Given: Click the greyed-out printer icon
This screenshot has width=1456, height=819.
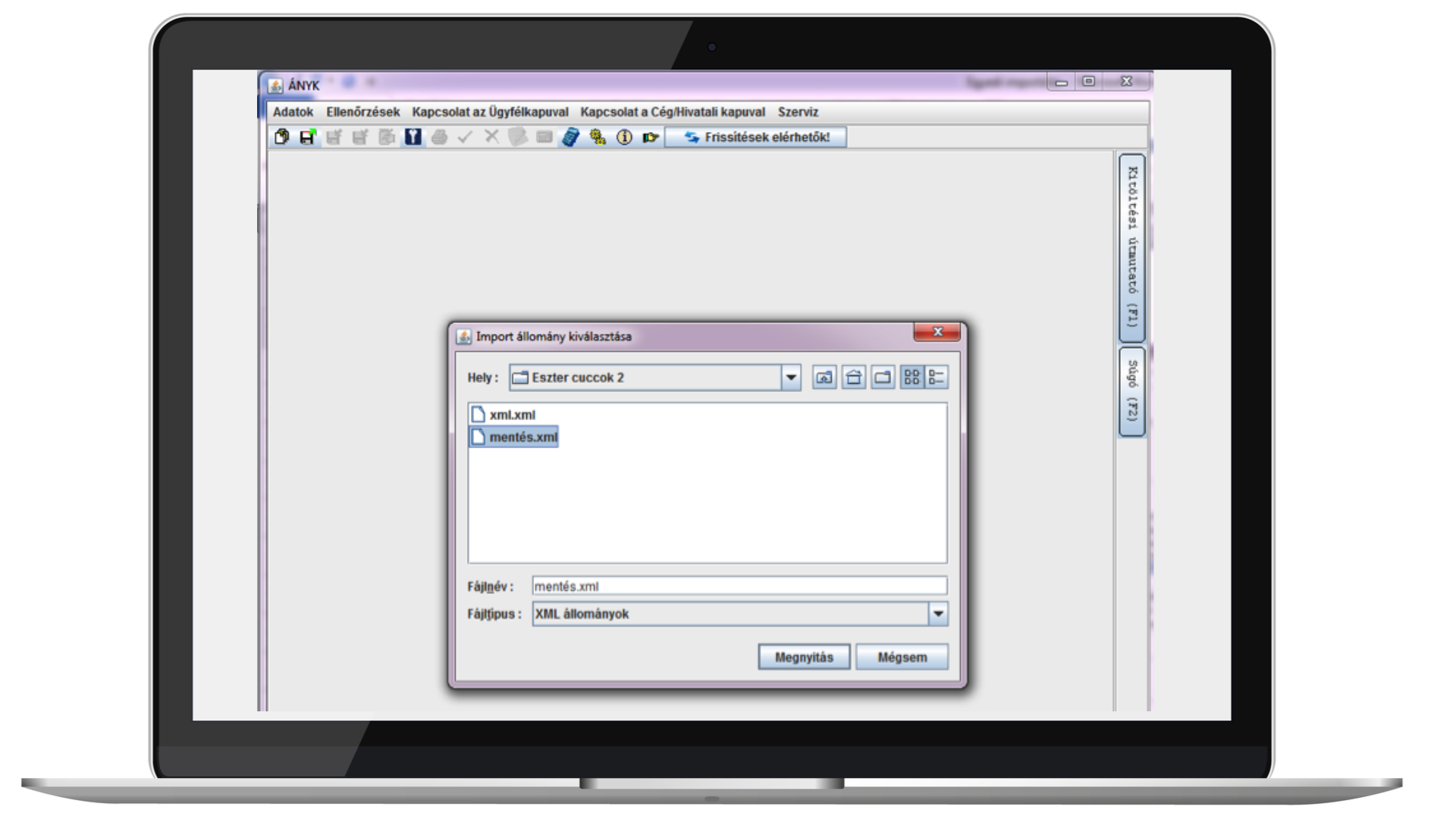Looking at the screenshot, I should click(439, 137).
